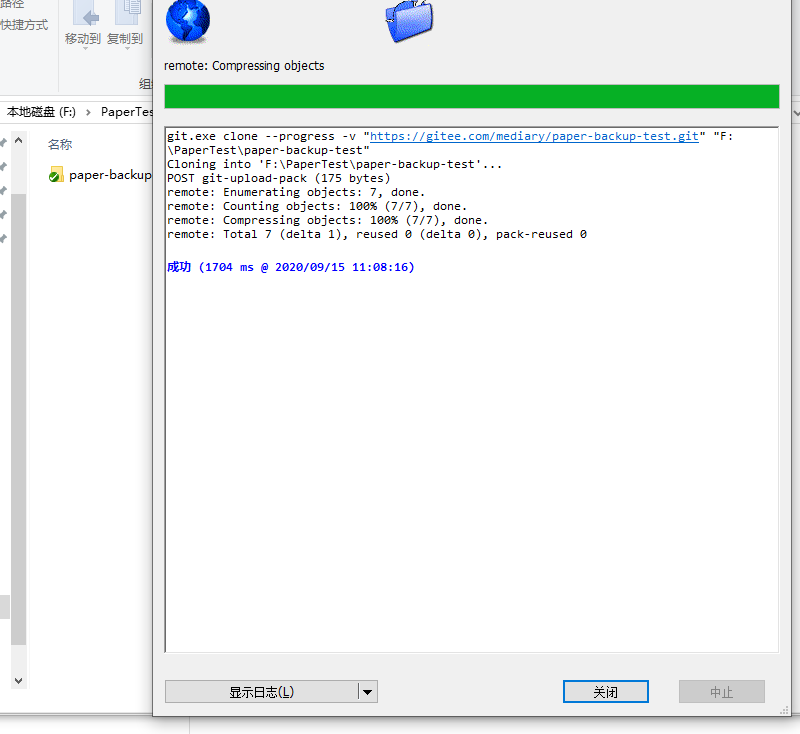Image resolution: width=800 pixels, height=734 pixels.
Task: Click the green checkmark paper-backup folder icon
Action: click(x=56, y=174)
